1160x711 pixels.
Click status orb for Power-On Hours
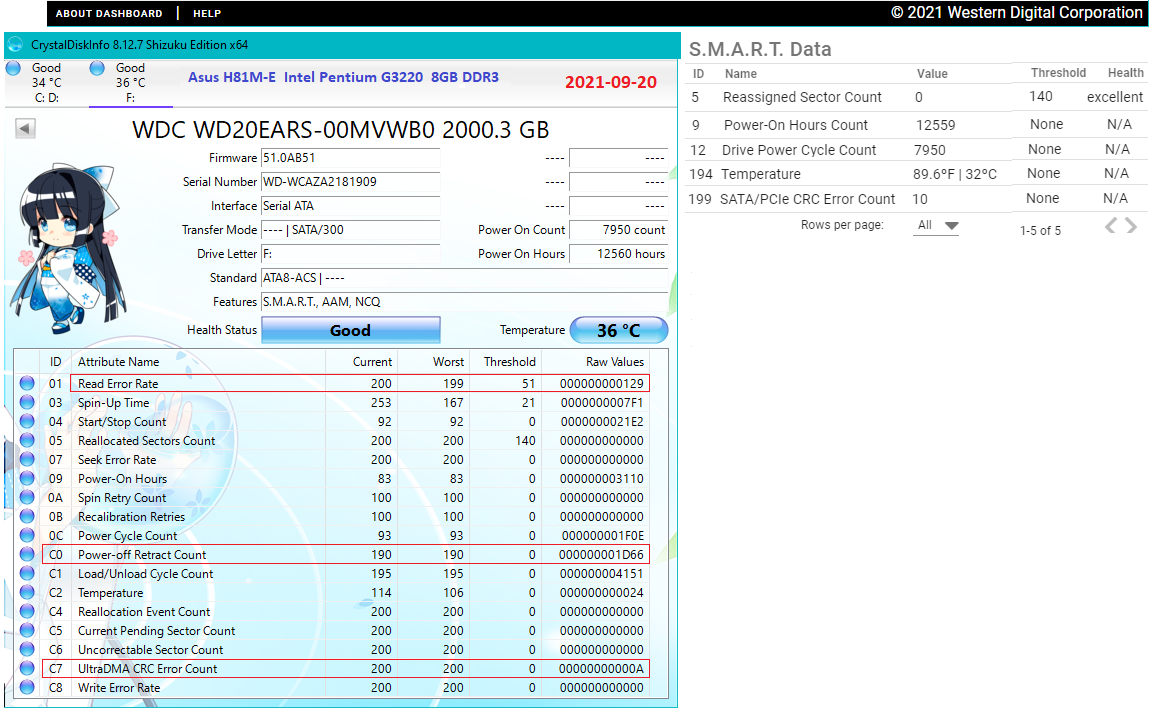click(x=27, y=479)
